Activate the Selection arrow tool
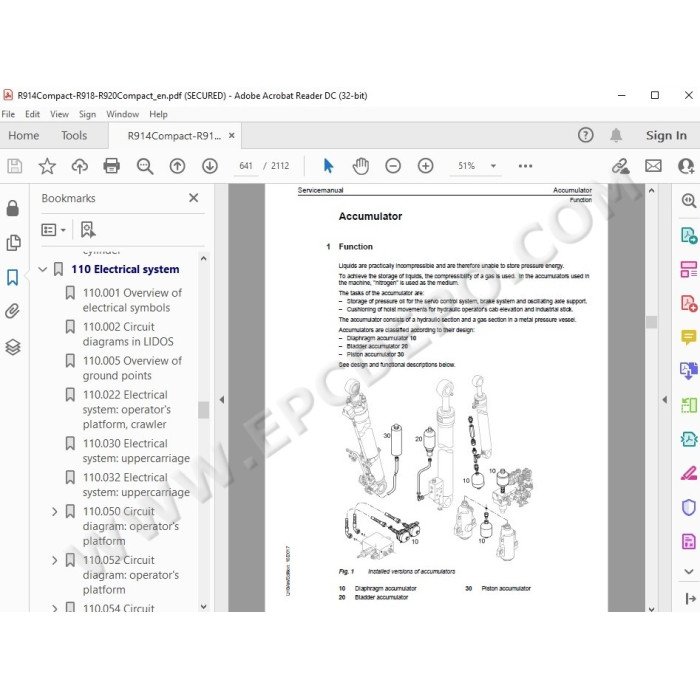Screen dimensions: 700x700 click(328, 166)
